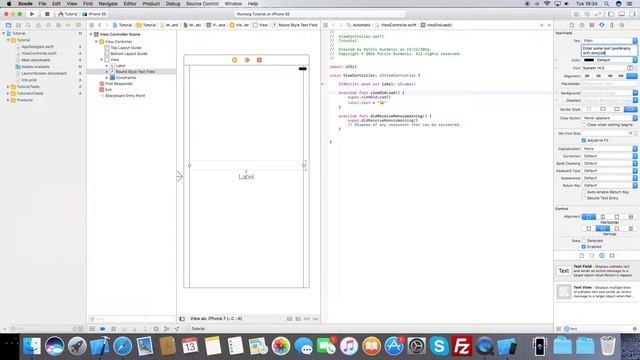Select rounded Border Style option

pyautogui.click(x=631, y=109)
